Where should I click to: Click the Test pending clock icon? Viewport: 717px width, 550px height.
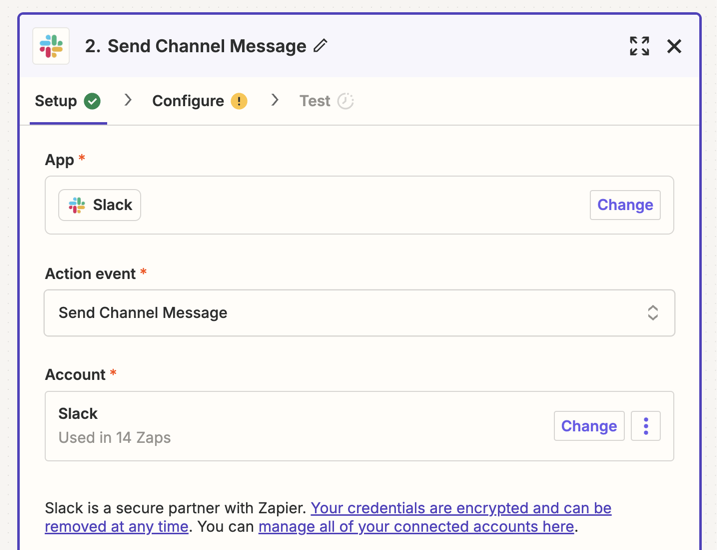coord(345,101)
